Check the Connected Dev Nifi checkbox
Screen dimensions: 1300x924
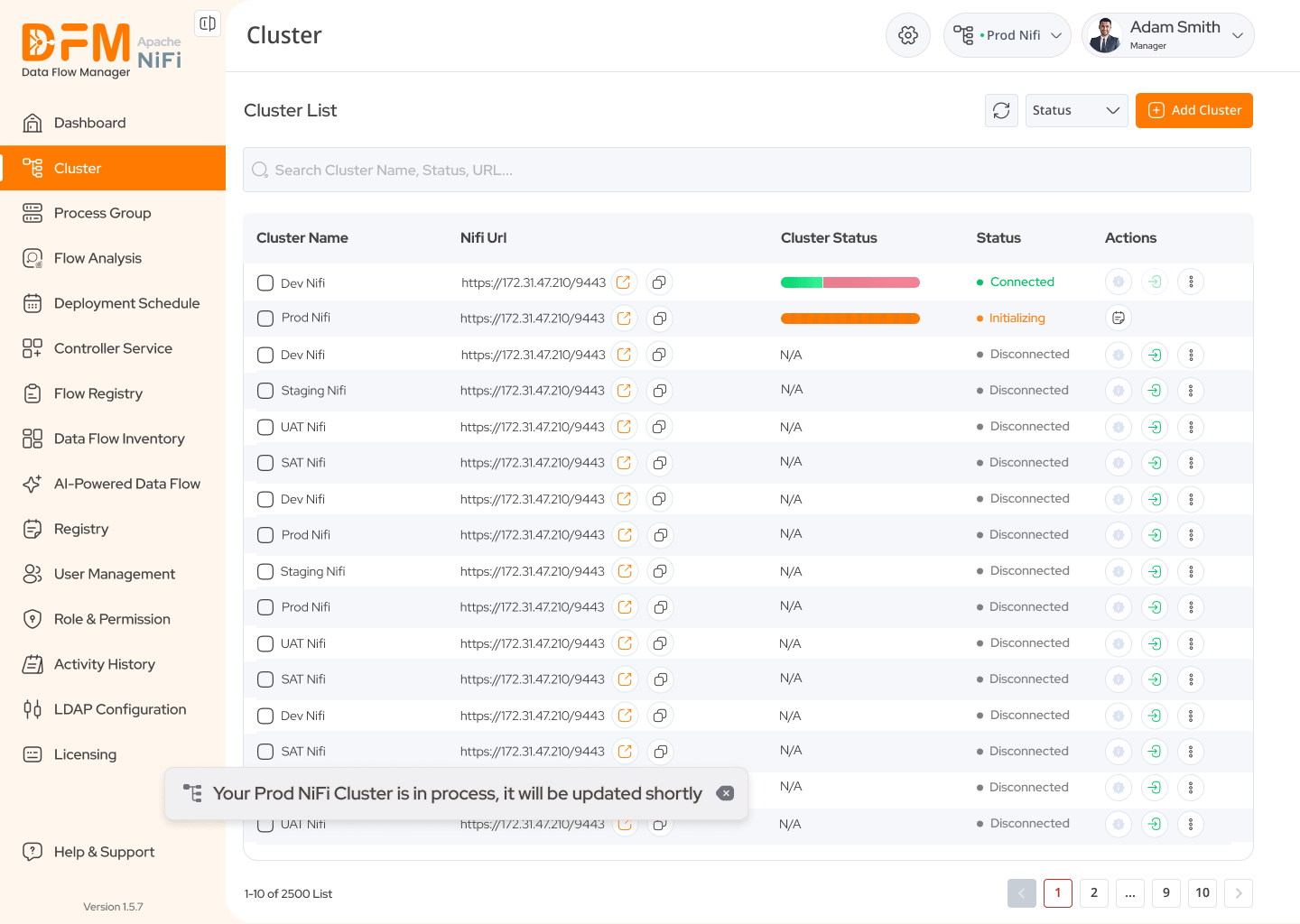point(265,282)
